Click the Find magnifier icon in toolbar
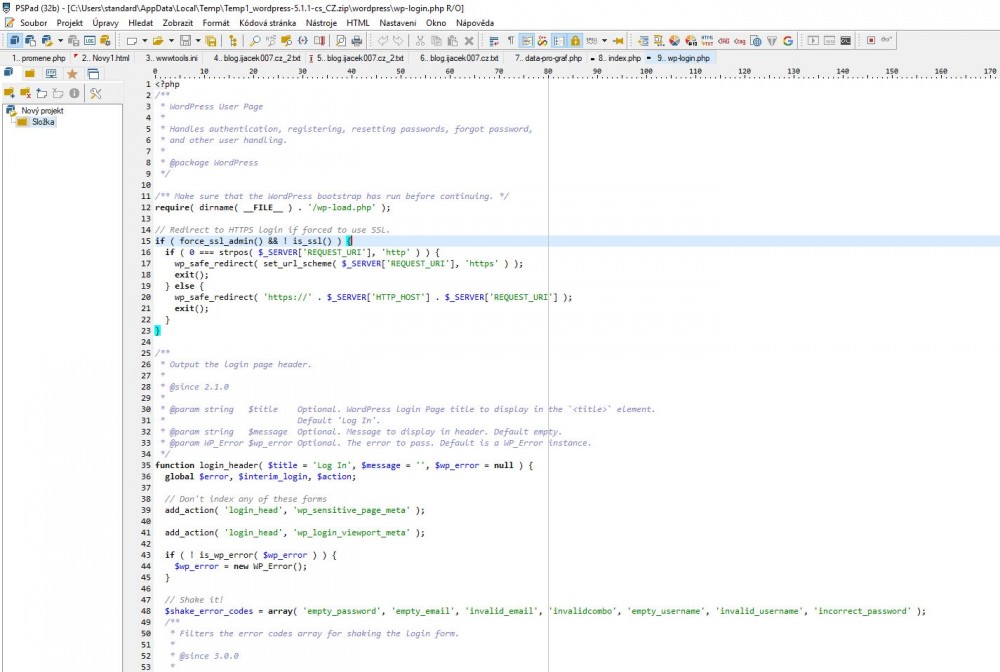1000x672 pixels. 255,41
